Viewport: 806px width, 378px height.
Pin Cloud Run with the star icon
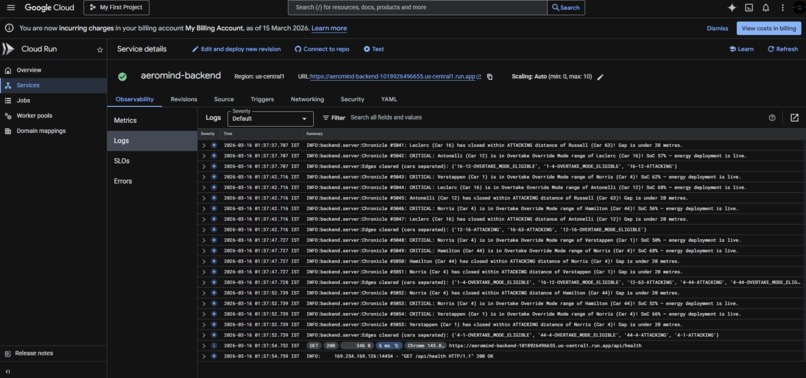(x=100, y=50)
